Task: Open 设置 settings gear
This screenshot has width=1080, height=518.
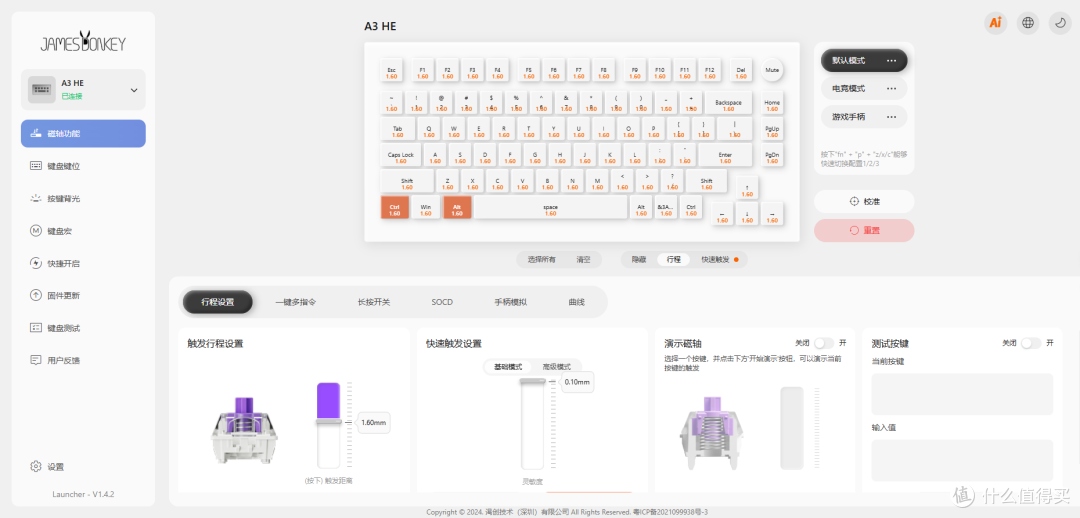Action: click(x=48, y=466)
